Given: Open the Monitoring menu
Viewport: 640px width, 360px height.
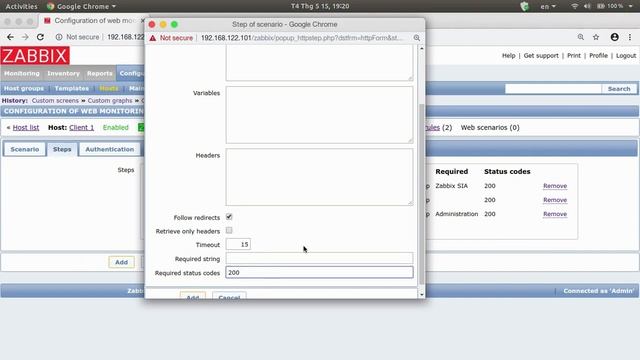Looking at the screenshot, I should point(22,73).
